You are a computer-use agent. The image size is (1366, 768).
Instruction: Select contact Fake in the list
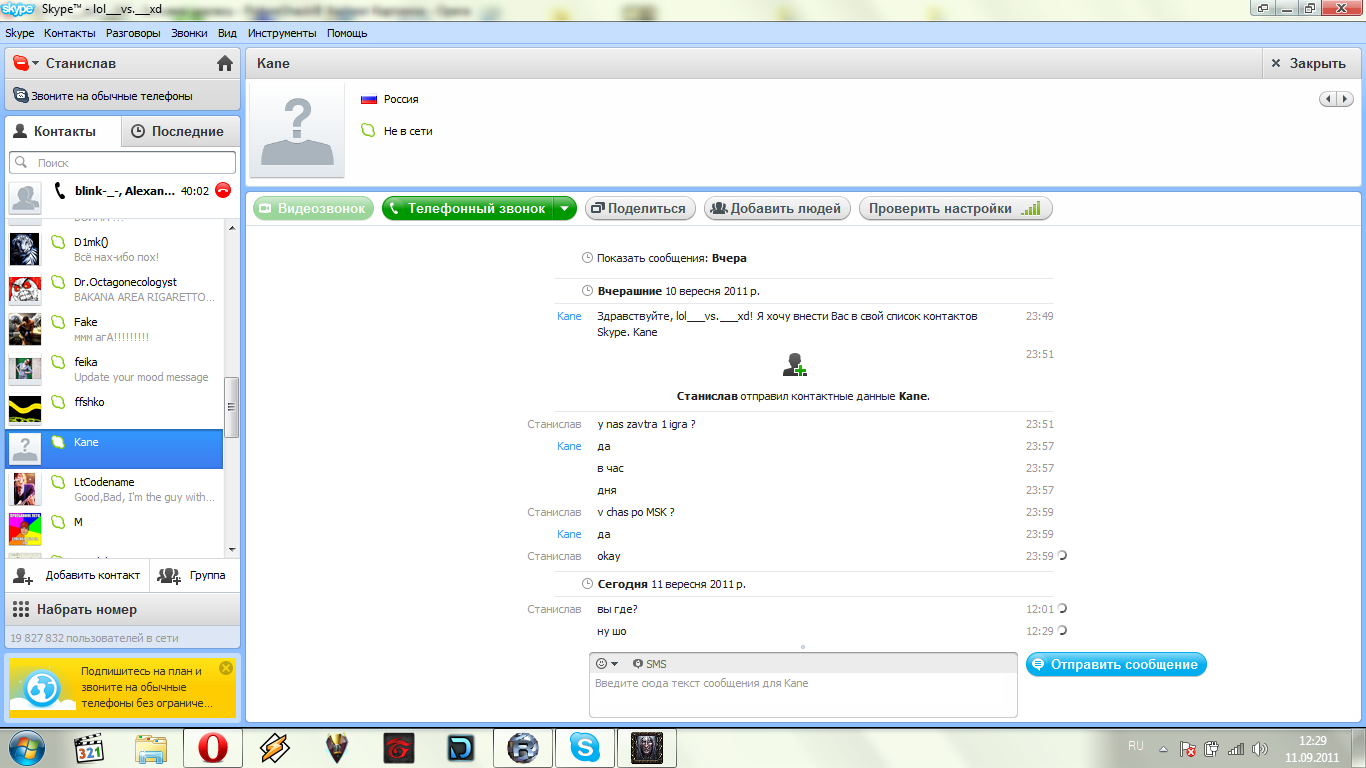tap(115, 329)
